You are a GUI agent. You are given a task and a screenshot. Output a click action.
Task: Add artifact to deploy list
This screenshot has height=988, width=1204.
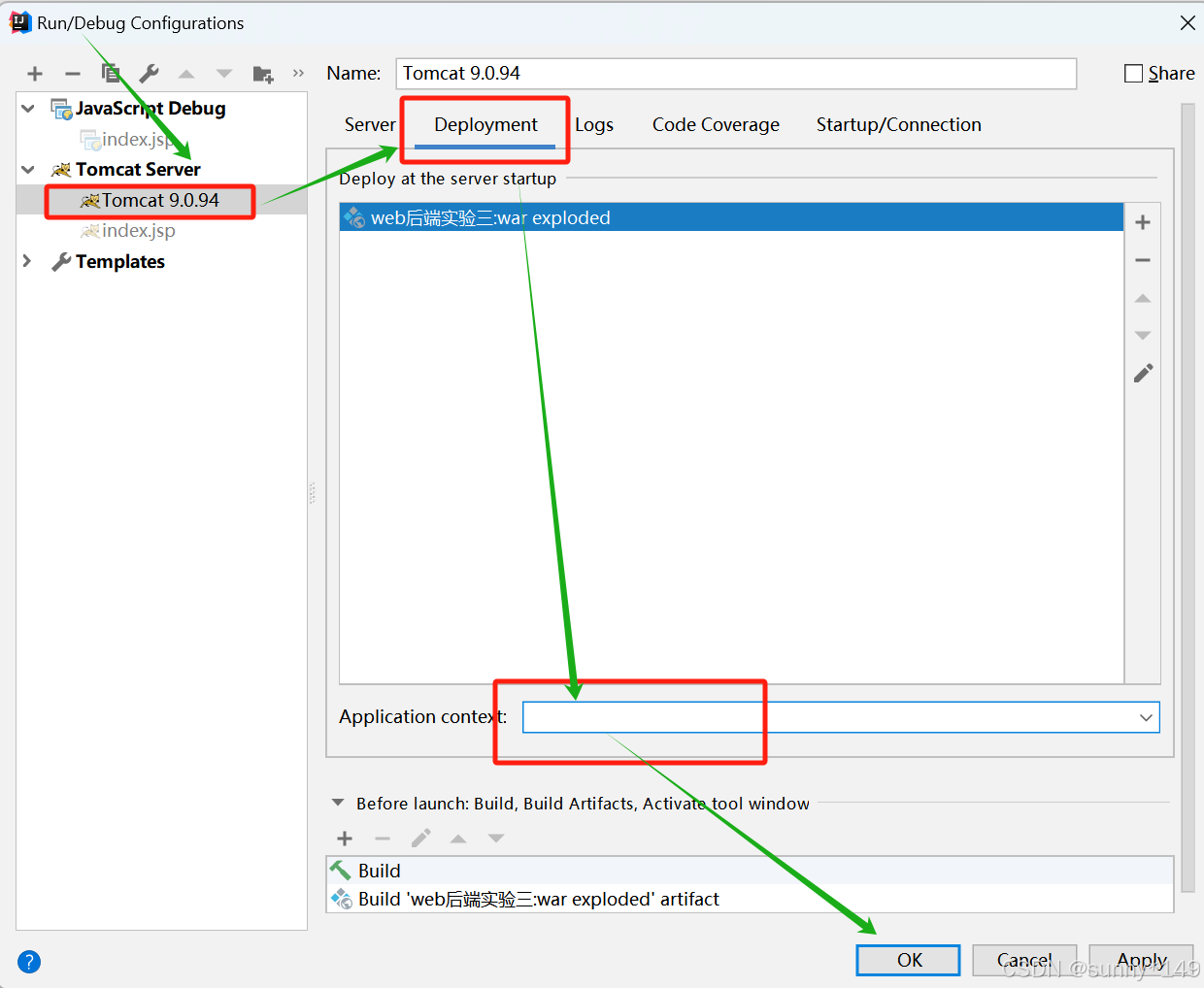coord(1143,222)
